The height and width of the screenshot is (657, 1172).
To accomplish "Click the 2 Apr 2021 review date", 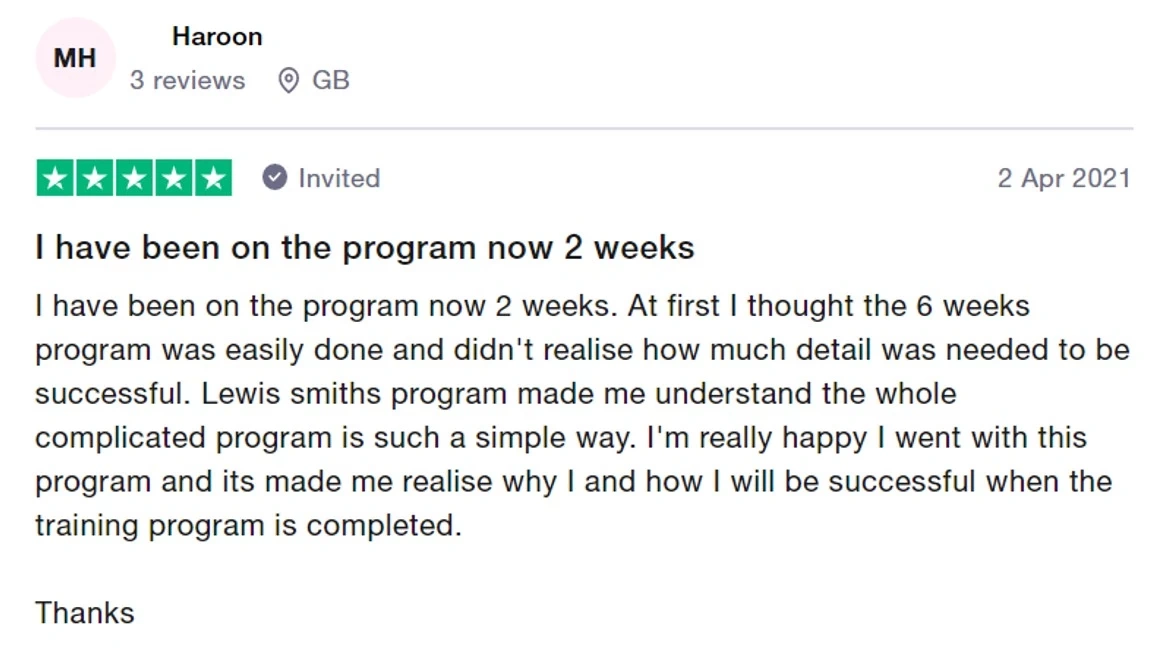I will pos(1064,179).
